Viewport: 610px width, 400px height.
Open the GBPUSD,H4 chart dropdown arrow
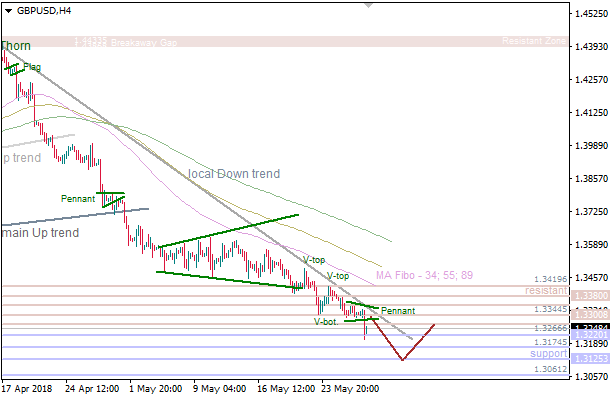point(8,11)
